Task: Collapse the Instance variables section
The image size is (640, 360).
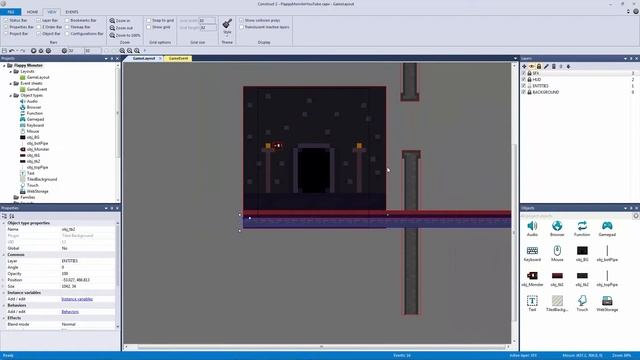Action: (x=4, y=293)
